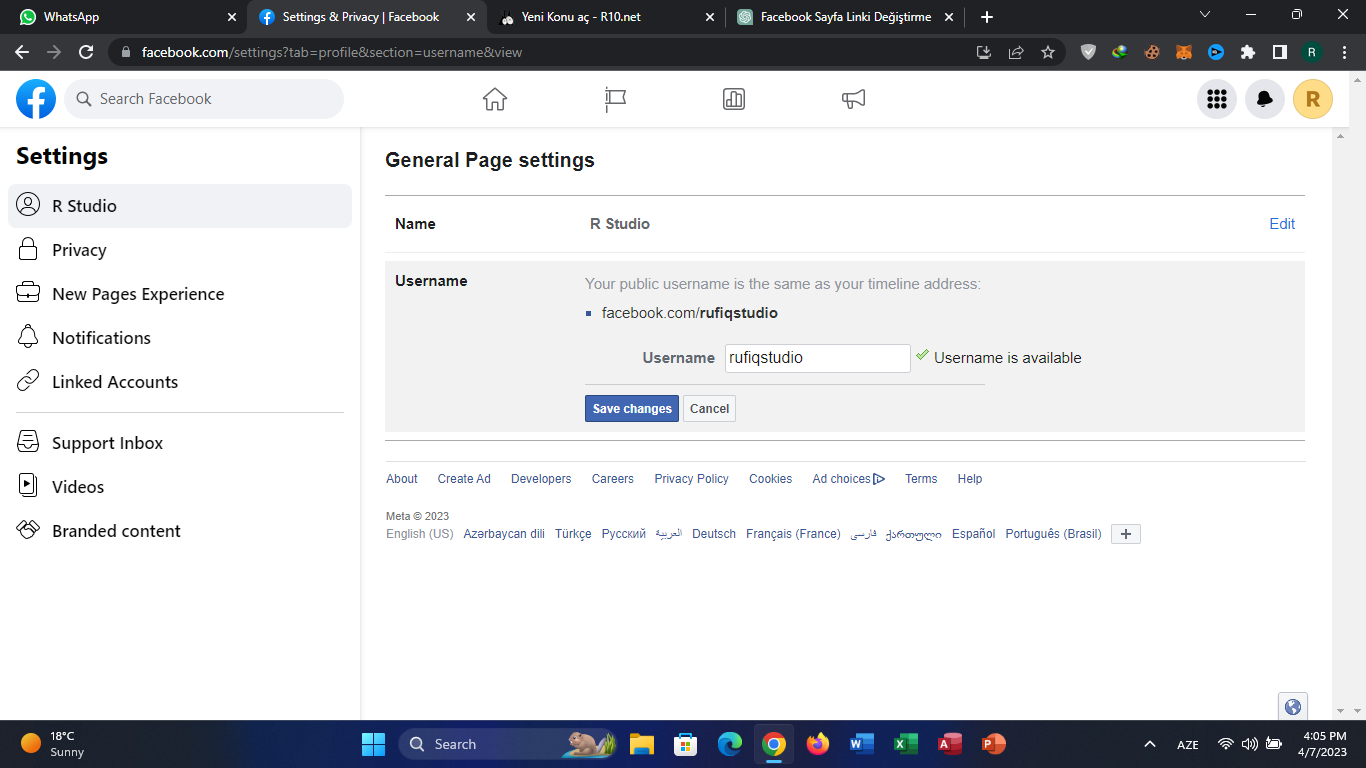
Task: Open a new browser tab
Action: [x=987, y=17]
